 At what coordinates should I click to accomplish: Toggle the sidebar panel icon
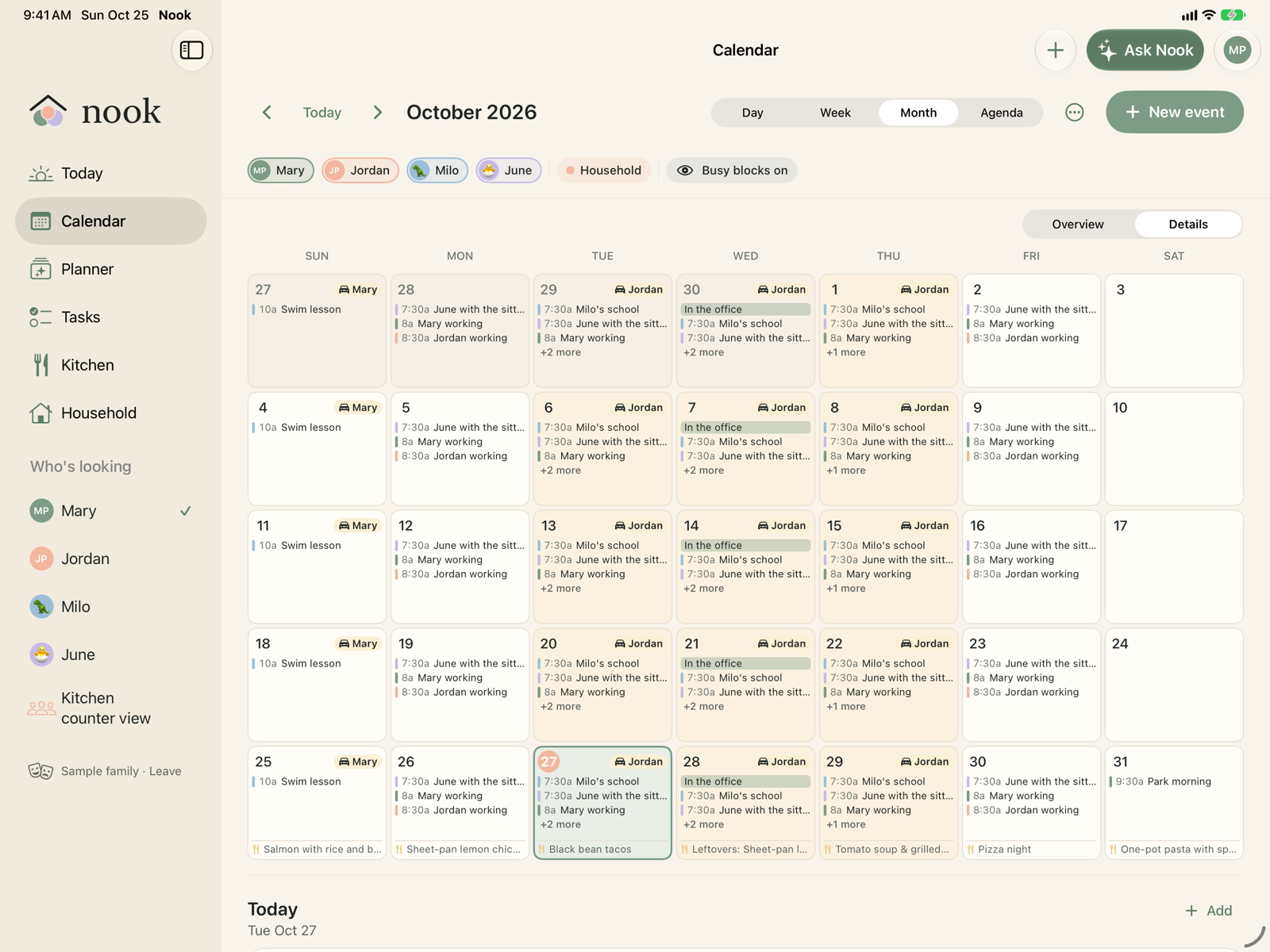(x=191, y=50)
